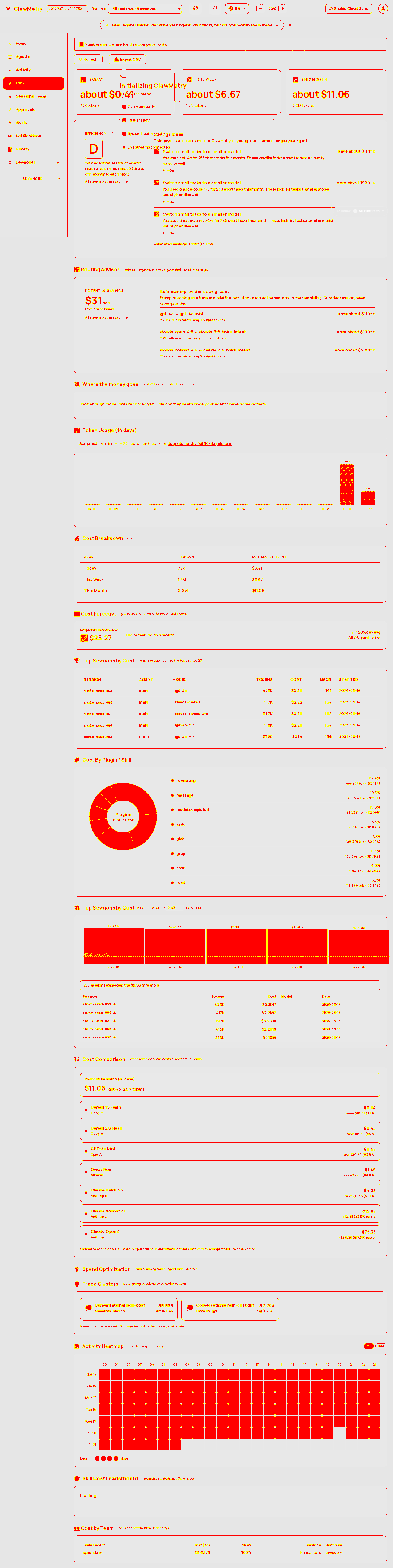The image size is (393, 1568).
Task: Click the Quality icon in the sidebar
Action: click(x=10, y=149)
